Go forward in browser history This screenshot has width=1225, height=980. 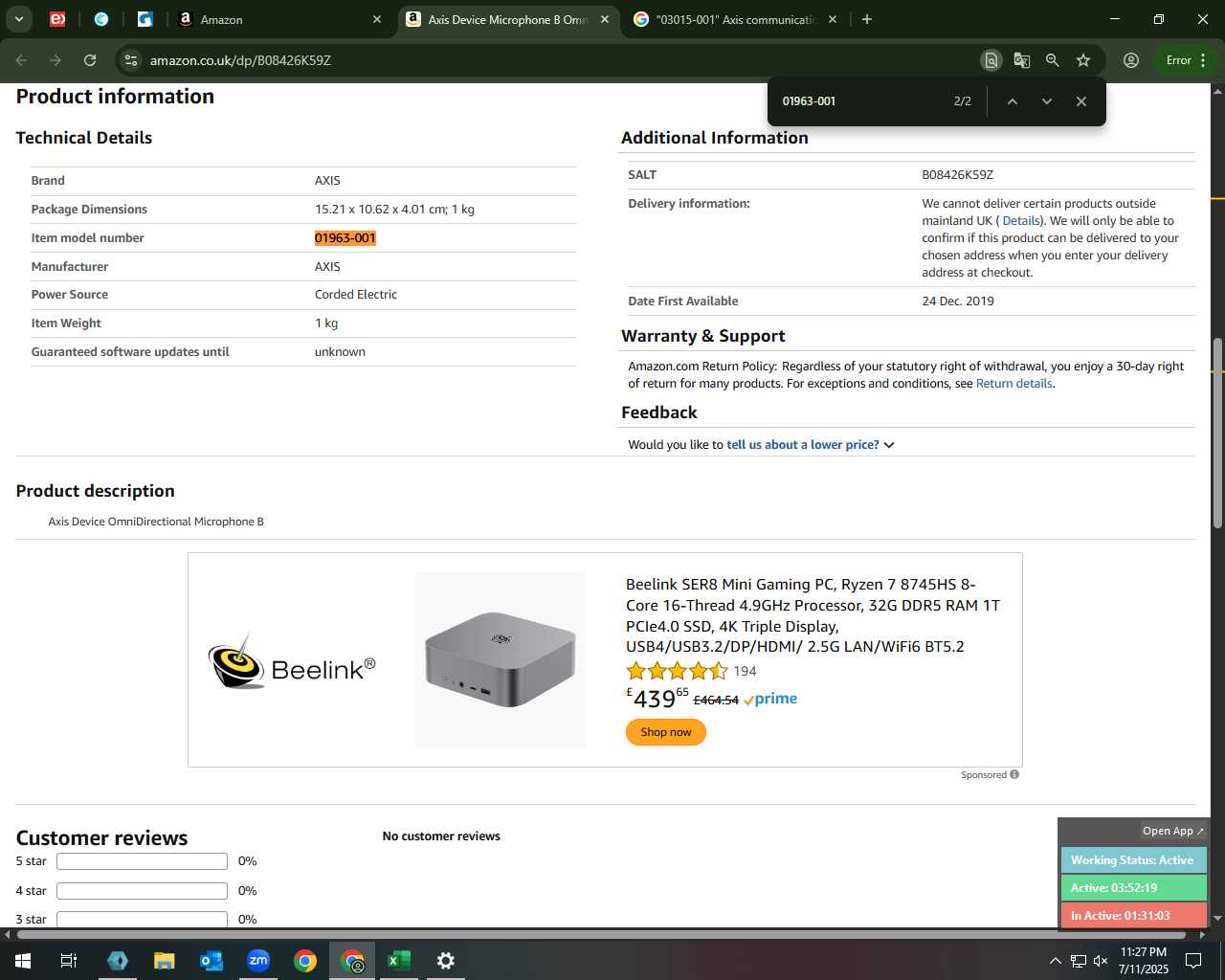[x=56, y=60]
